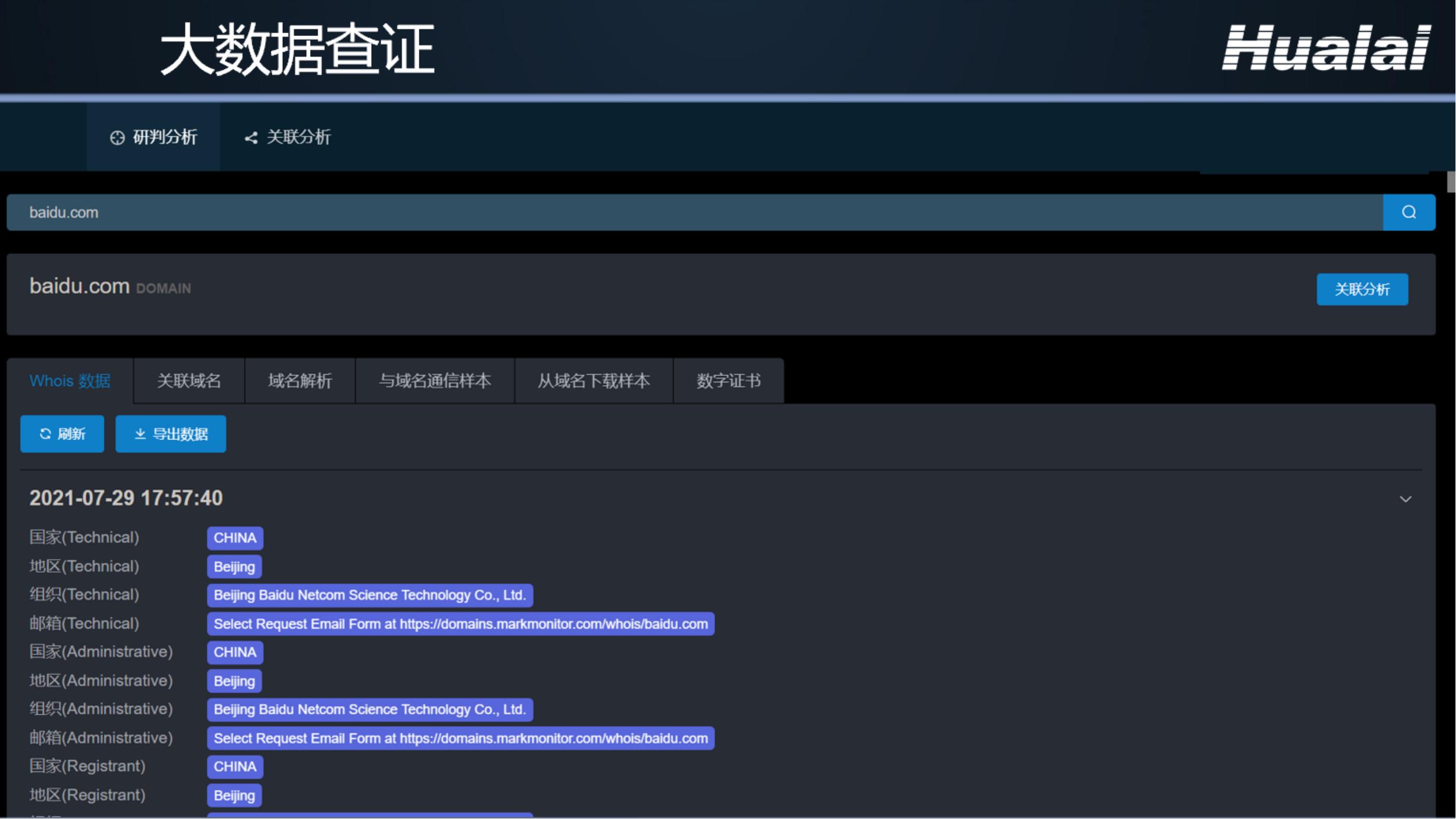This screenshot has height=819, width=1456.
Task: Click the email tag for 邮箱(Administrative)
Action: point(461,738)
